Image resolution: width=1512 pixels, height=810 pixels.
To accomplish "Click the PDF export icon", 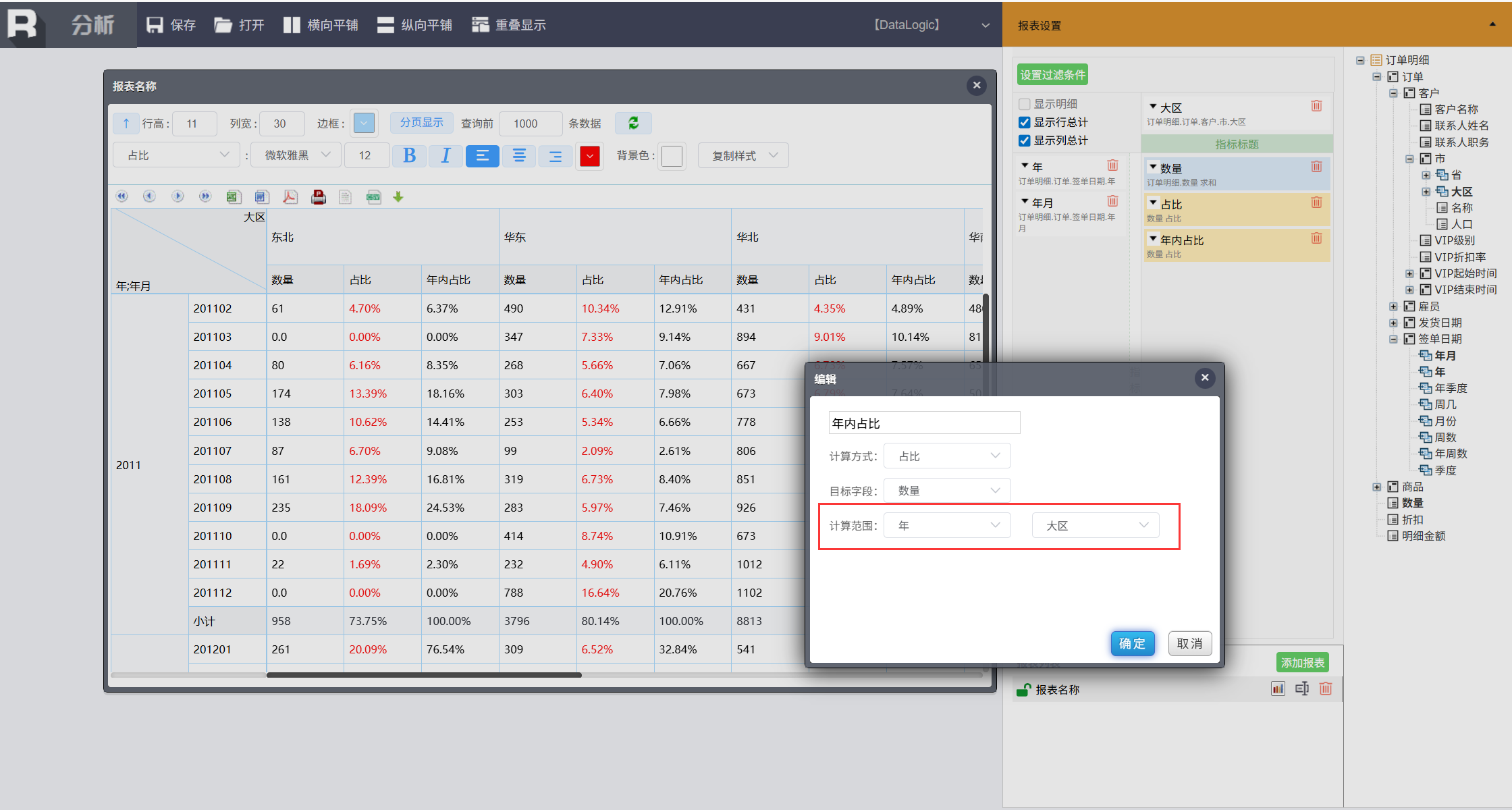I will coord(290,197).
